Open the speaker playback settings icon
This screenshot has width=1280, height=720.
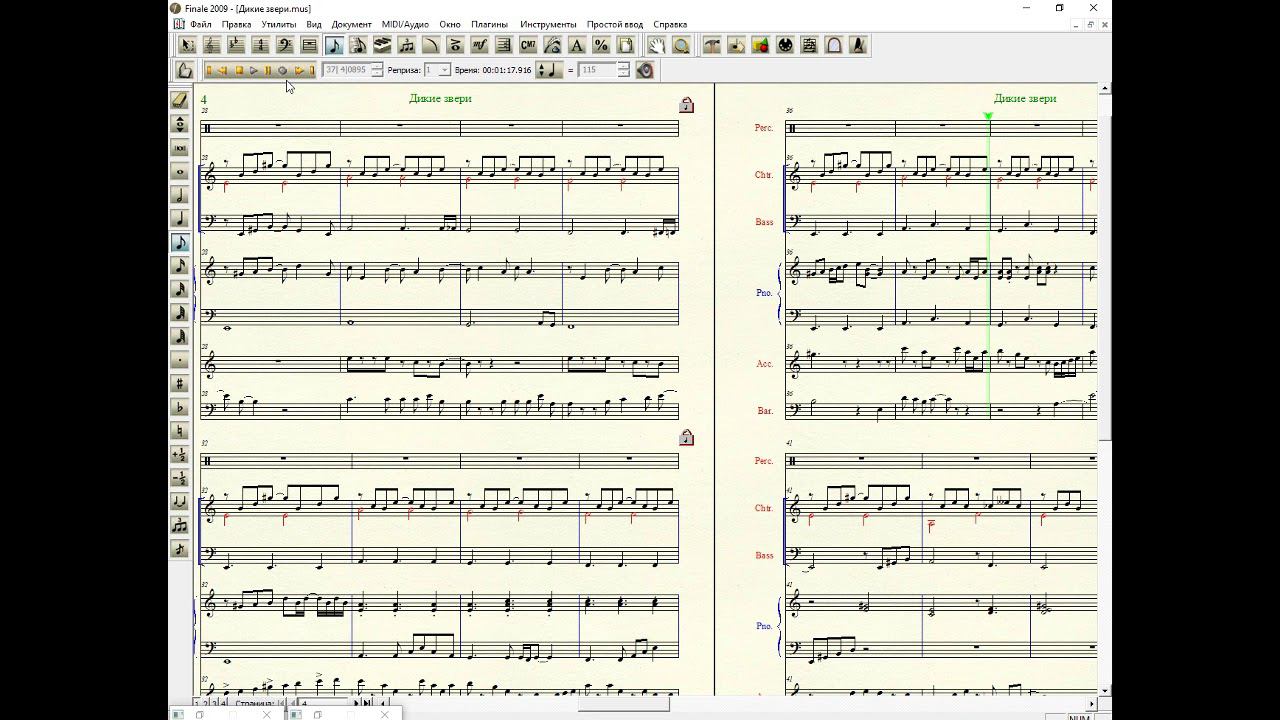pos(645,70)
